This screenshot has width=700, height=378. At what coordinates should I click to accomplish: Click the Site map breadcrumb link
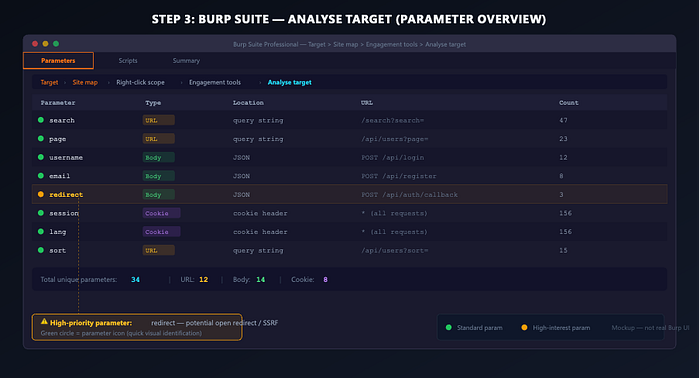coord(85,83)
